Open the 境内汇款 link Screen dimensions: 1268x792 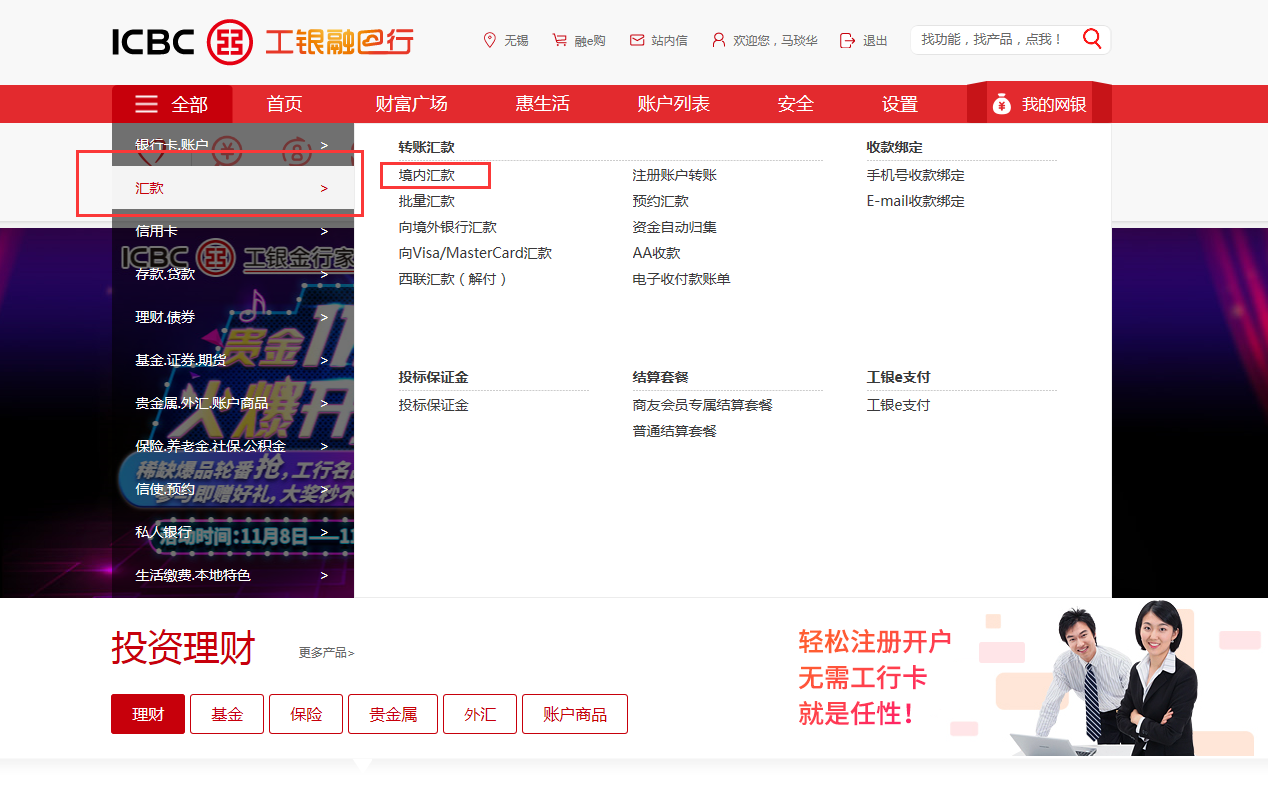(x=426, y=175)
